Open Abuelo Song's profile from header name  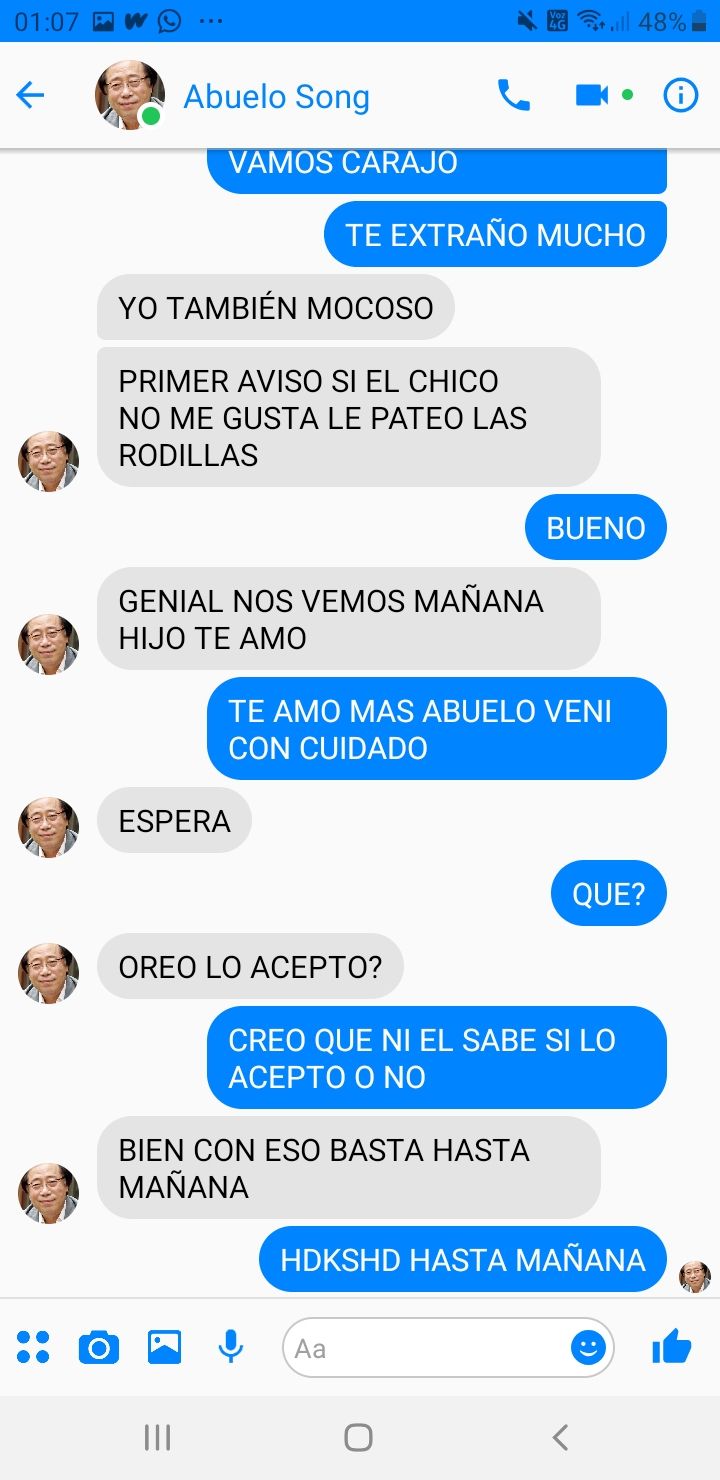[277, 97]
